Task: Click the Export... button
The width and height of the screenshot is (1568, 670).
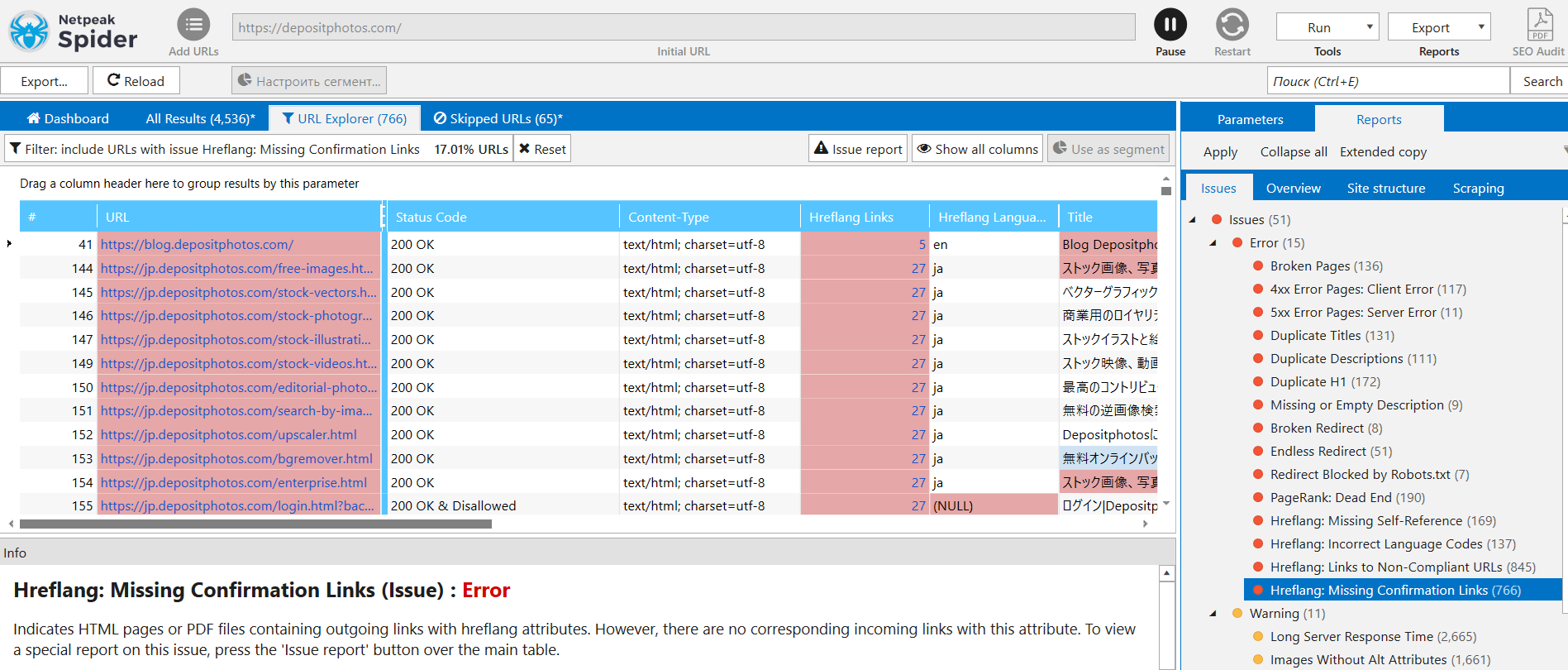Action: [x=45, y=81]
